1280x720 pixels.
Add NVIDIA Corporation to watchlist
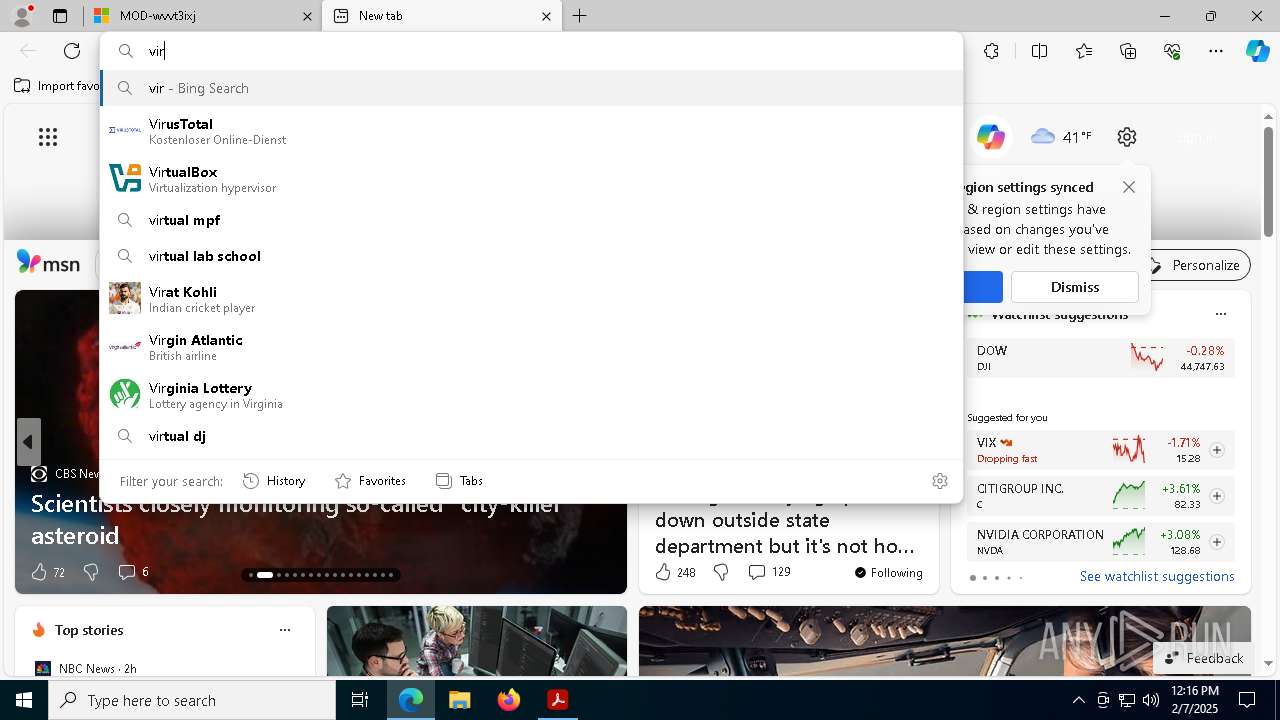click(1217, 542)
